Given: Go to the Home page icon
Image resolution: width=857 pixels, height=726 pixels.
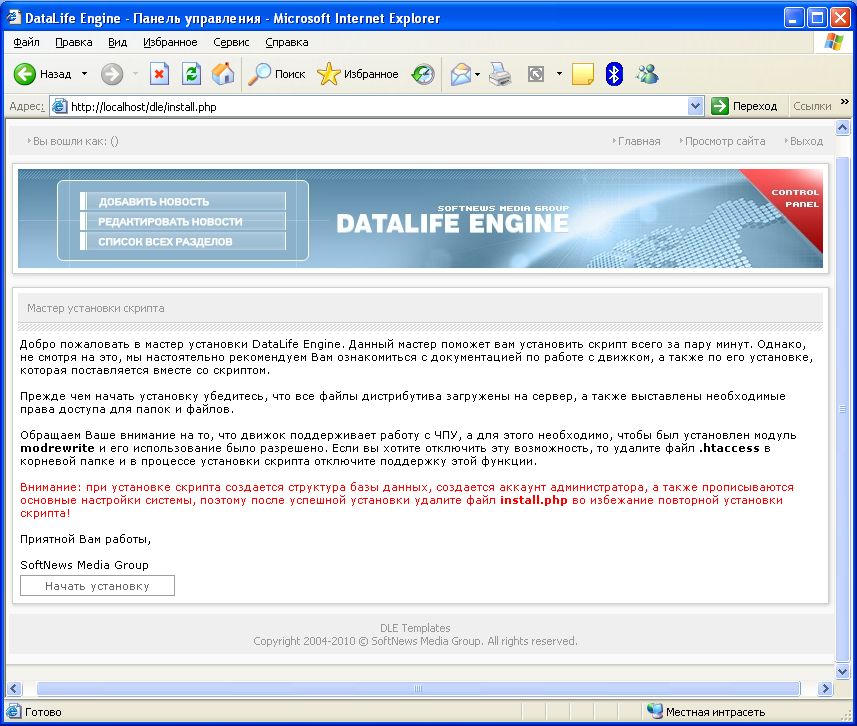Looking at the screenshot, I should pyautogui.click(x=223, y=74).
